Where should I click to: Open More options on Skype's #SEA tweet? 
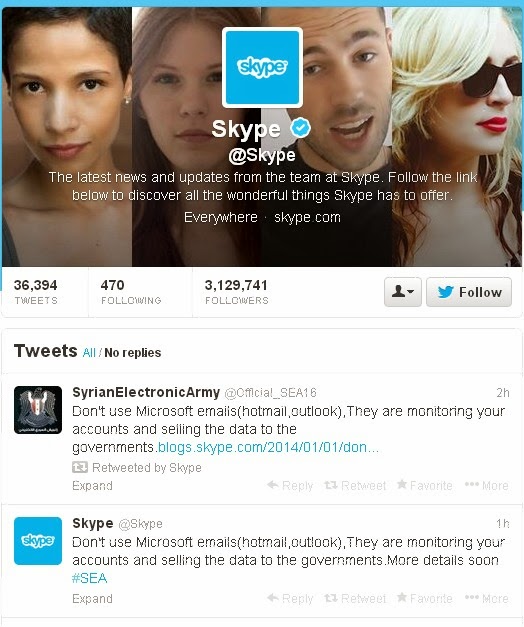tap(486, 598)
